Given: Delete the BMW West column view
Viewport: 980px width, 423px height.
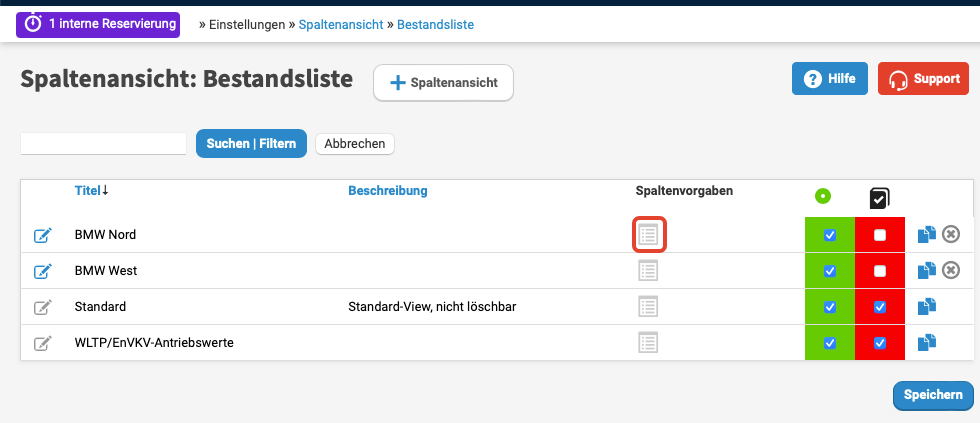Looking at the screenshot, I should pos(951,270).
